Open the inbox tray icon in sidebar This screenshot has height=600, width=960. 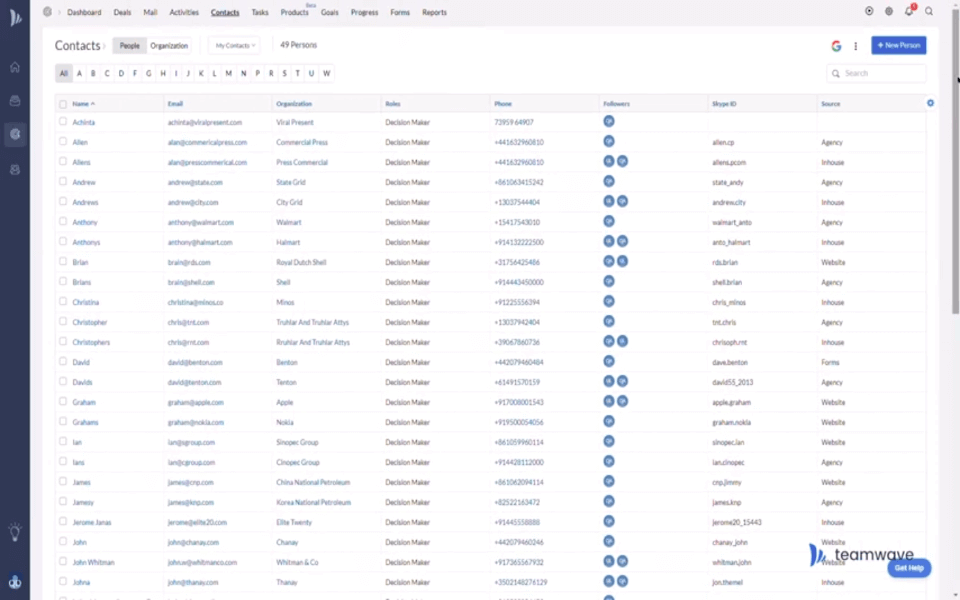click(x=15, y=100)
